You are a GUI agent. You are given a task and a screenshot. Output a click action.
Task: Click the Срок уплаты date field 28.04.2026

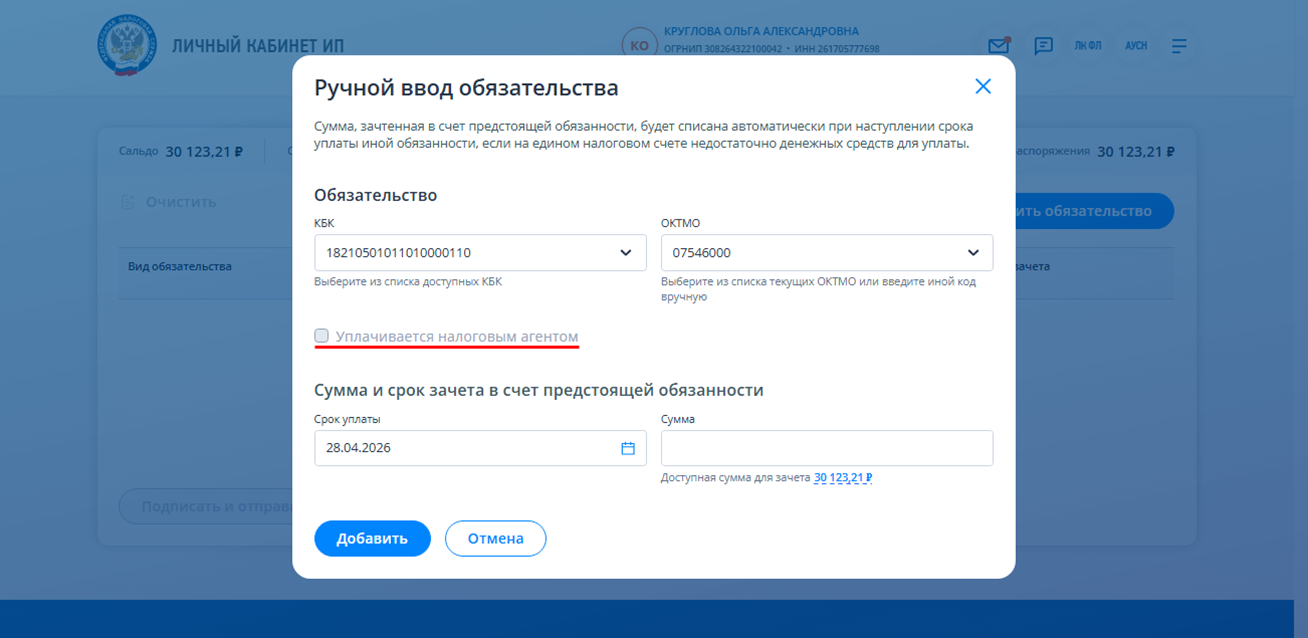click(x=480, y=448)
